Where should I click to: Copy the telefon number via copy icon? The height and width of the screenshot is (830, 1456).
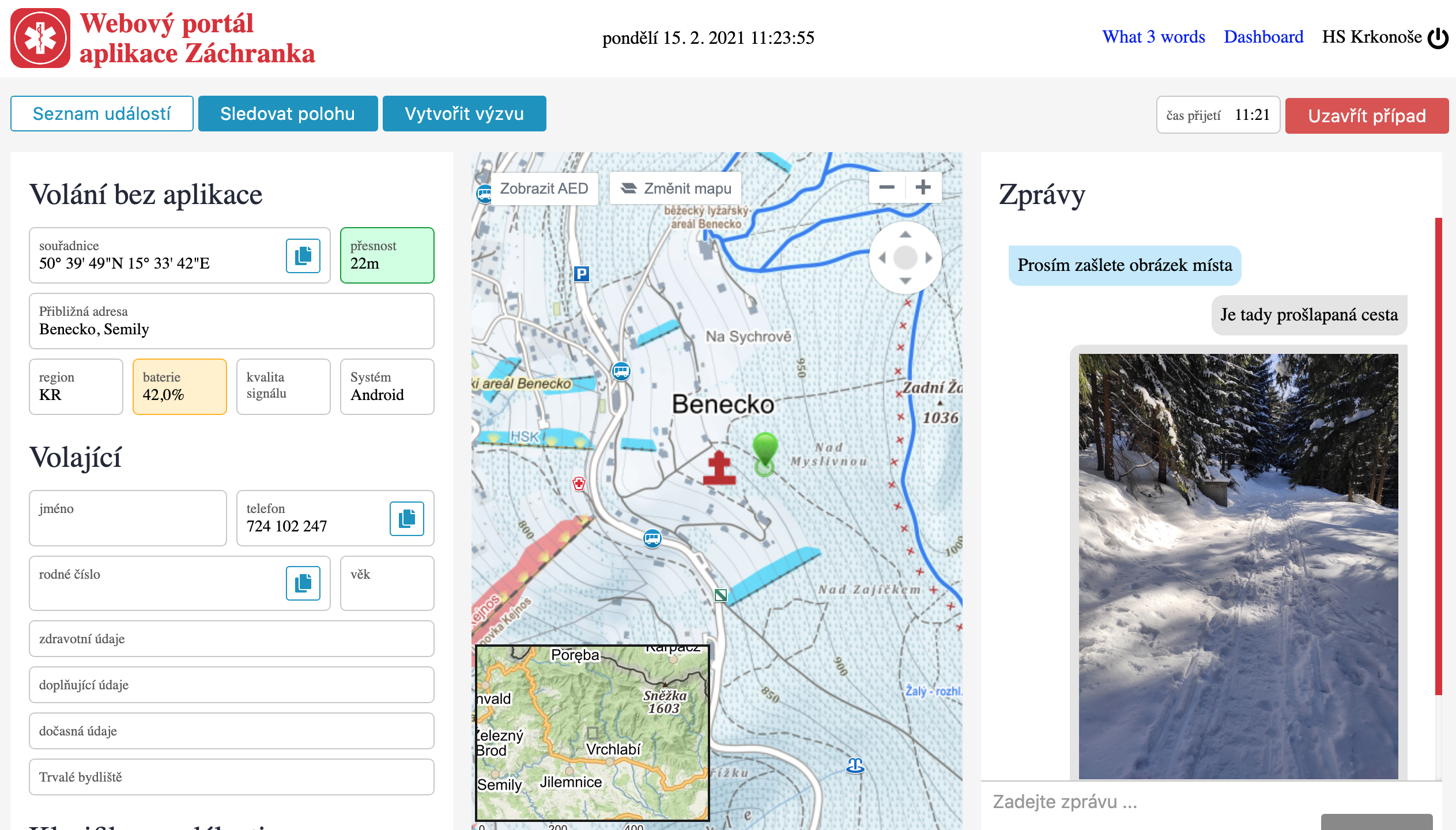407,518
